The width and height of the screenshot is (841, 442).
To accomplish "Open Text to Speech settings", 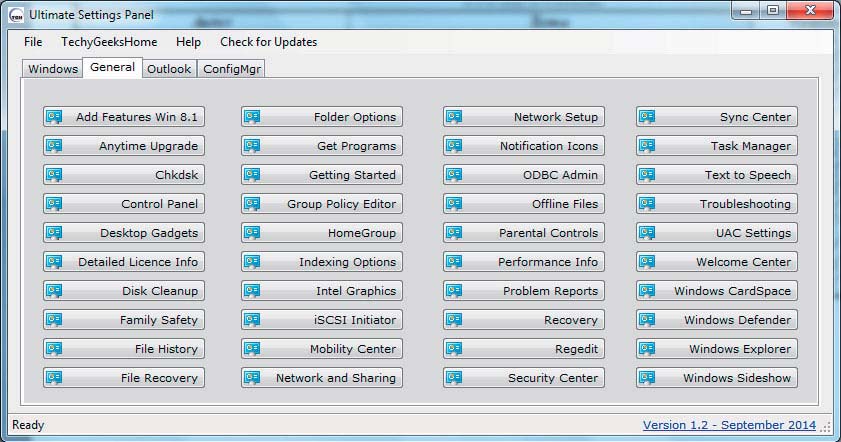I will [717, 174].
